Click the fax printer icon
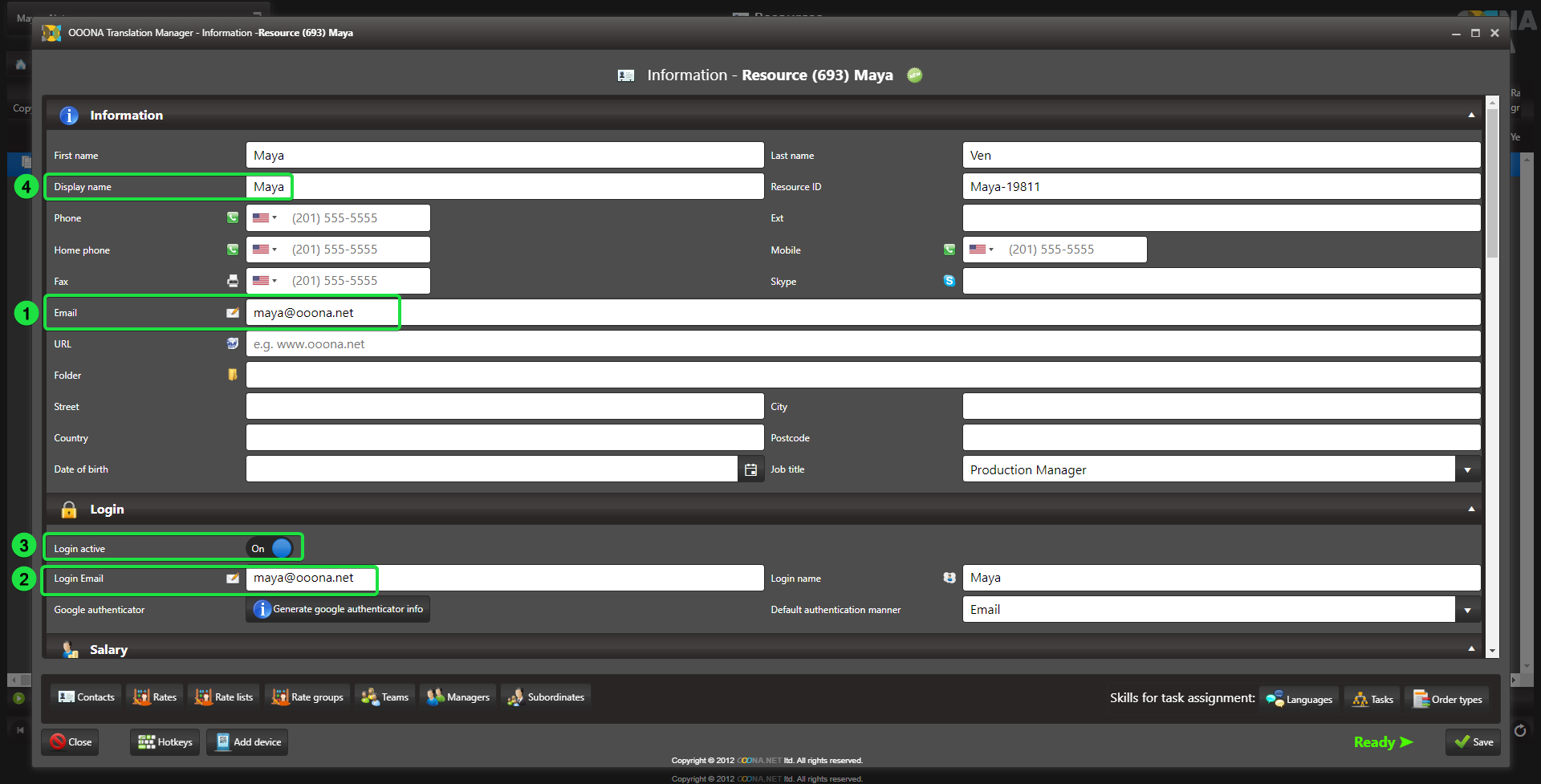 point(233,281)
